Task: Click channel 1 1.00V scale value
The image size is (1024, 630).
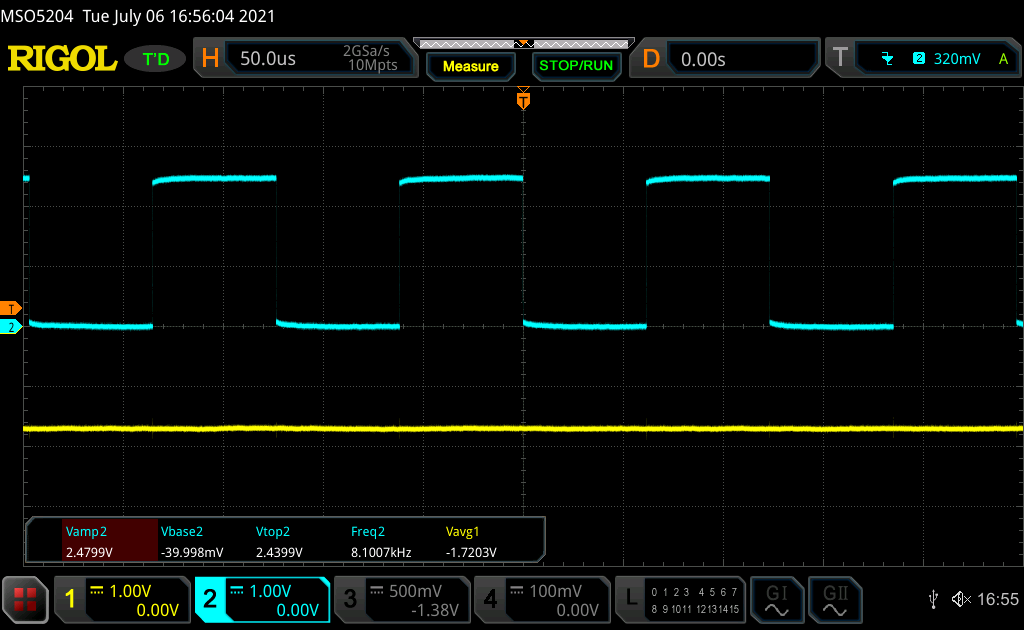Action: (130, 591)
